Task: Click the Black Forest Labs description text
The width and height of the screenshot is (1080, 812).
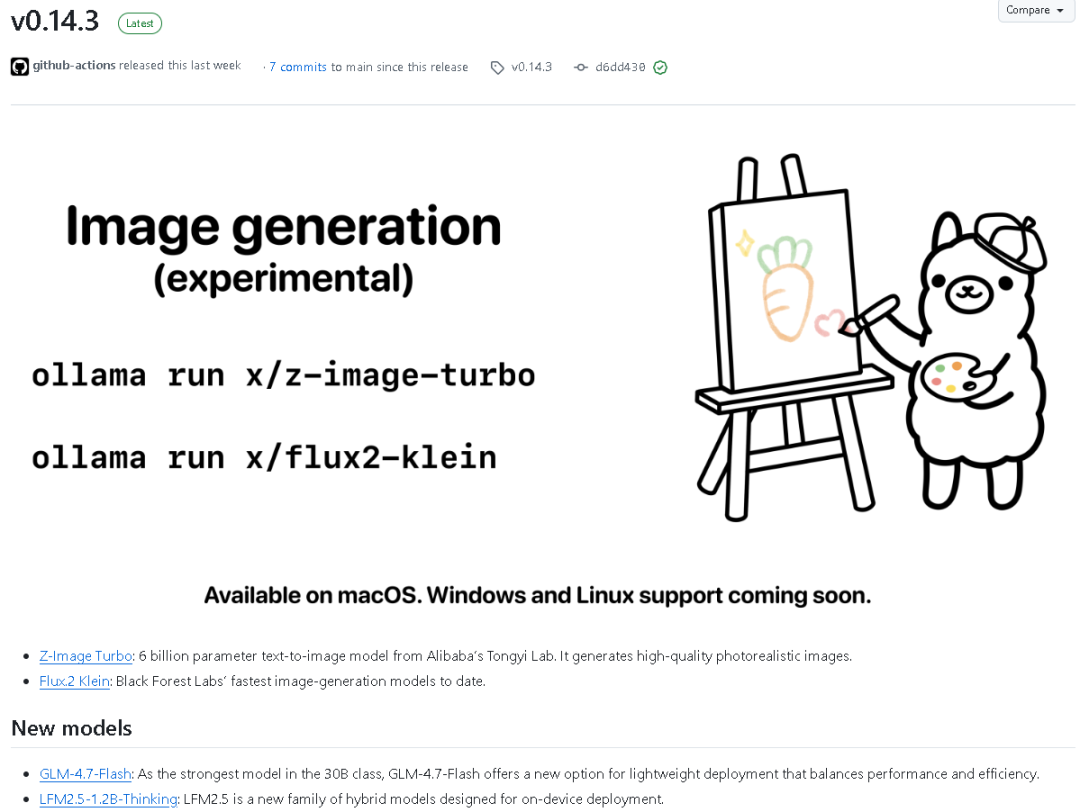Action: coord(300,681)
